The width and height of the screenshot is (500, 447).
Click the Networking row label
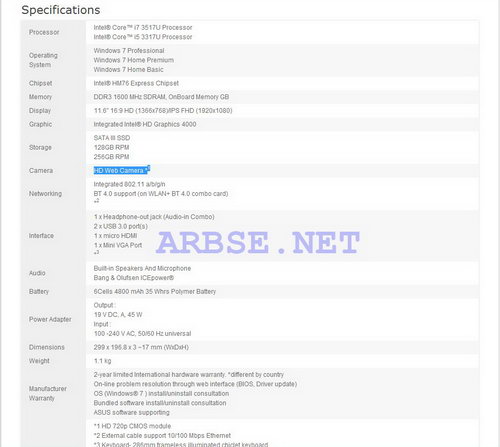45,193
